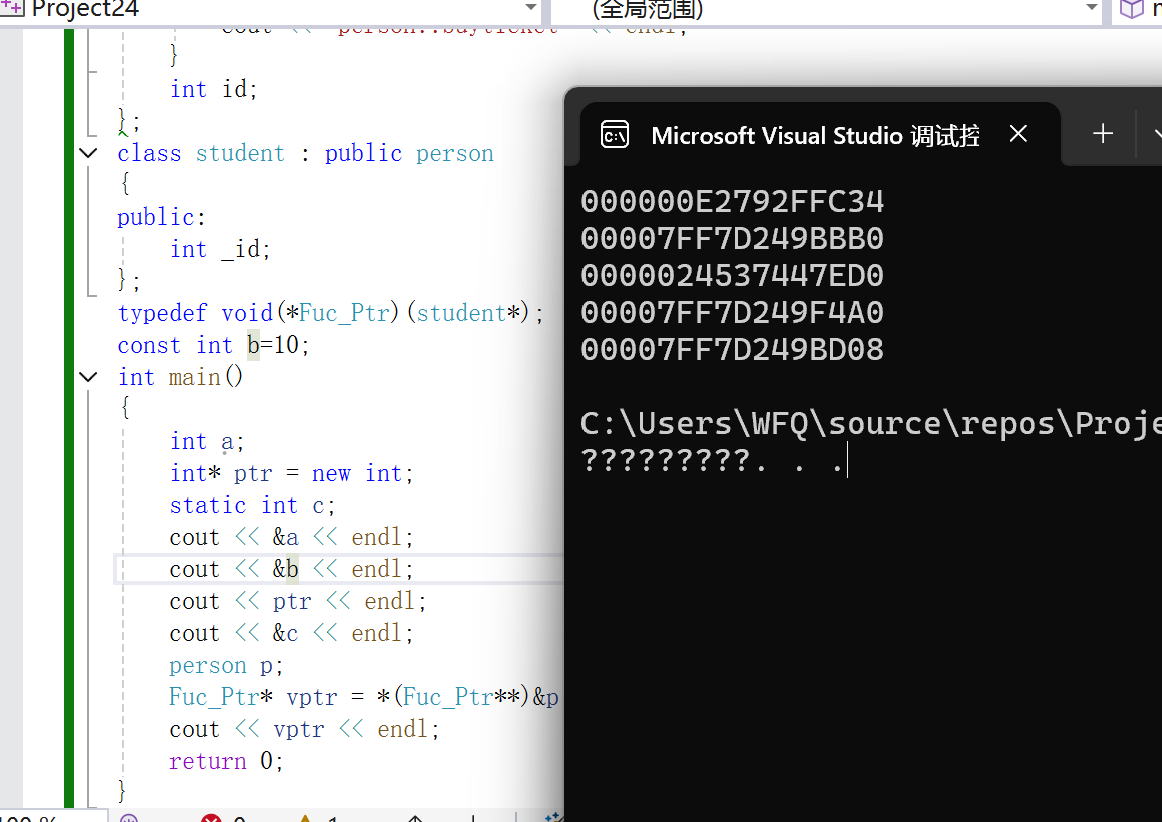Click the 'const int b=10;' line

[x=213, y=345]
